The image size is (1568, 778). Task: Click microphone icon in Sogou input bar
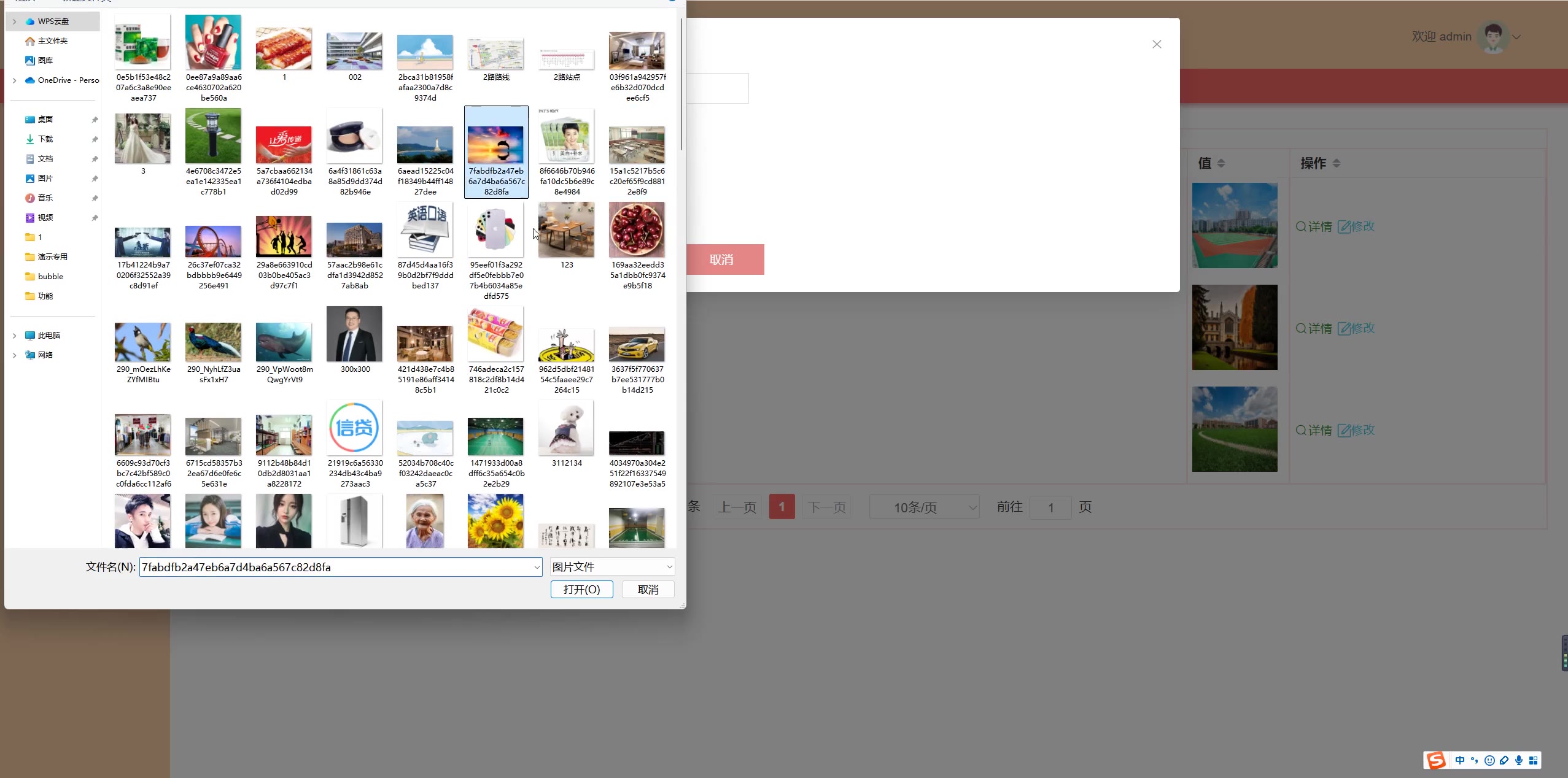tap(1518, 761)
